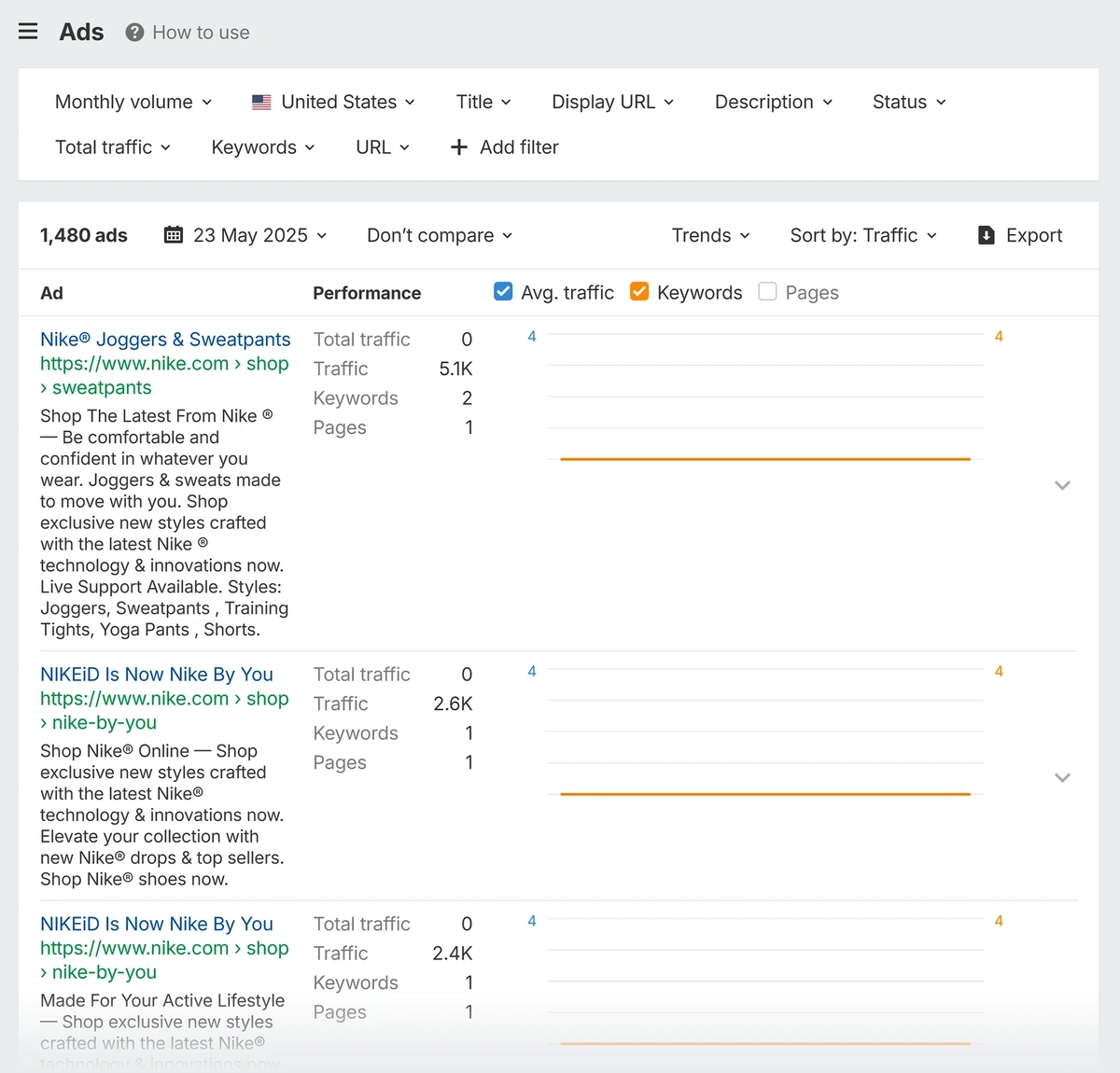Open the nike.com shop sweatpants URL

point(164,376)
